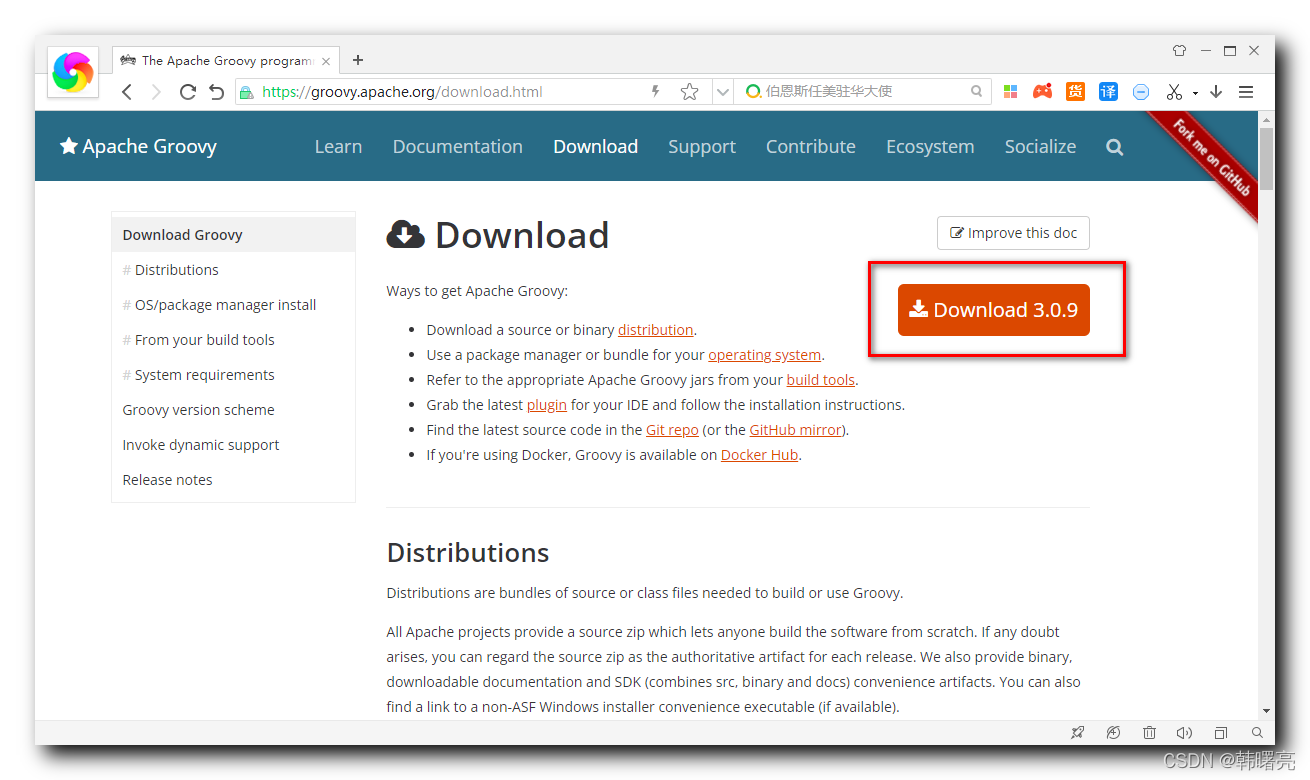
Task: Click the browser back arrow
Action: [x=127, y=92]
